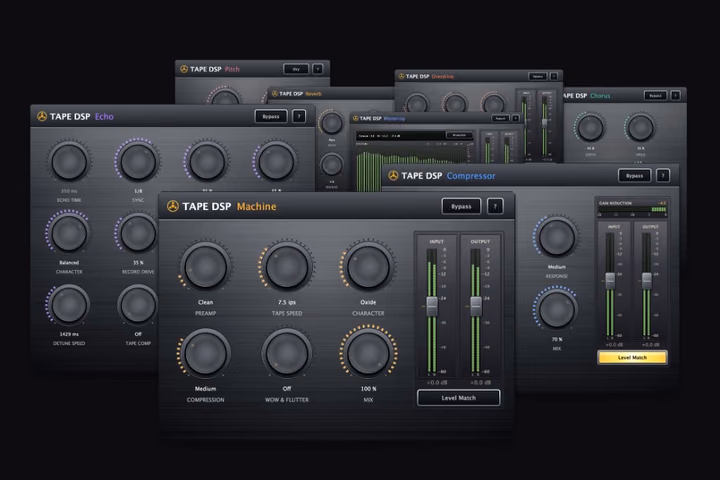The width and height of the screenshot is (720, 480).
Task: Click the Echo Character knob
Action: [x=69, y=233]
